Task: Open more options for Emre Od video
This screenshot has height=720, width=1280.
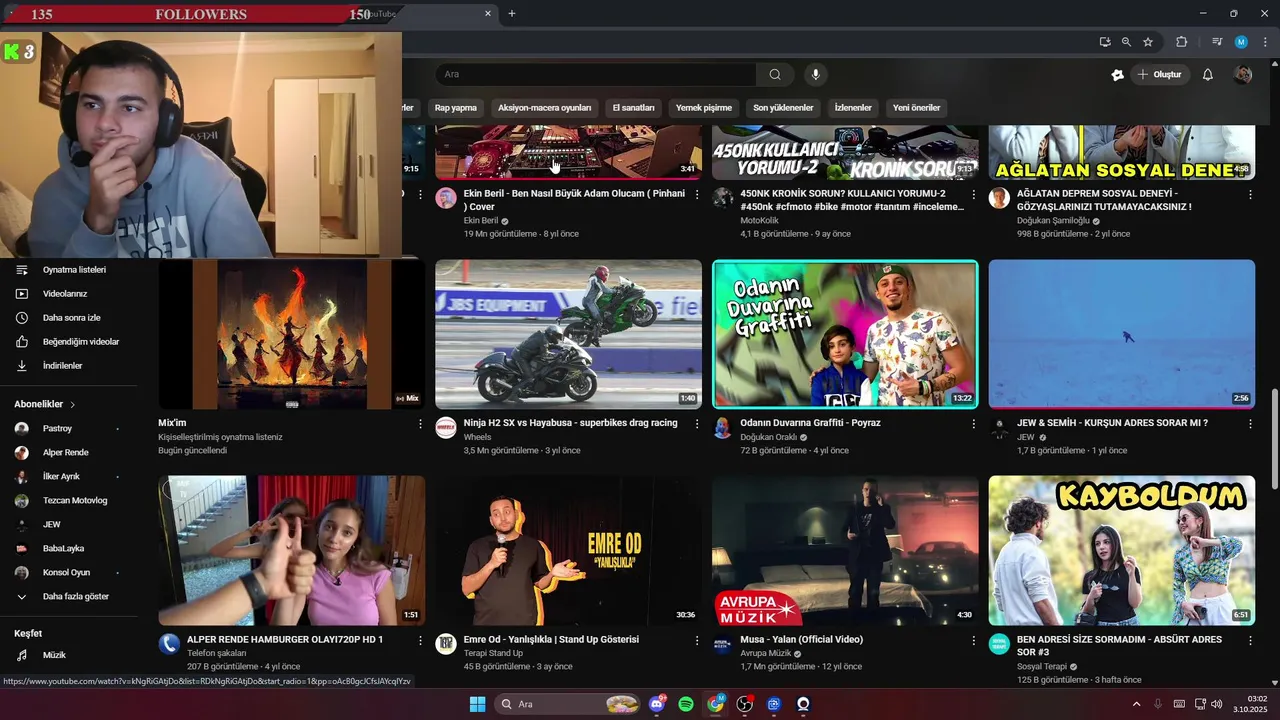Action: click(697, 640)
